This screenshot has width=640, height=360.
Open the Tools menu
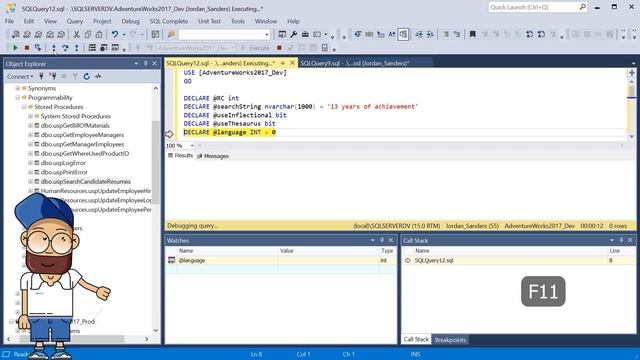[x=238, y=21]
